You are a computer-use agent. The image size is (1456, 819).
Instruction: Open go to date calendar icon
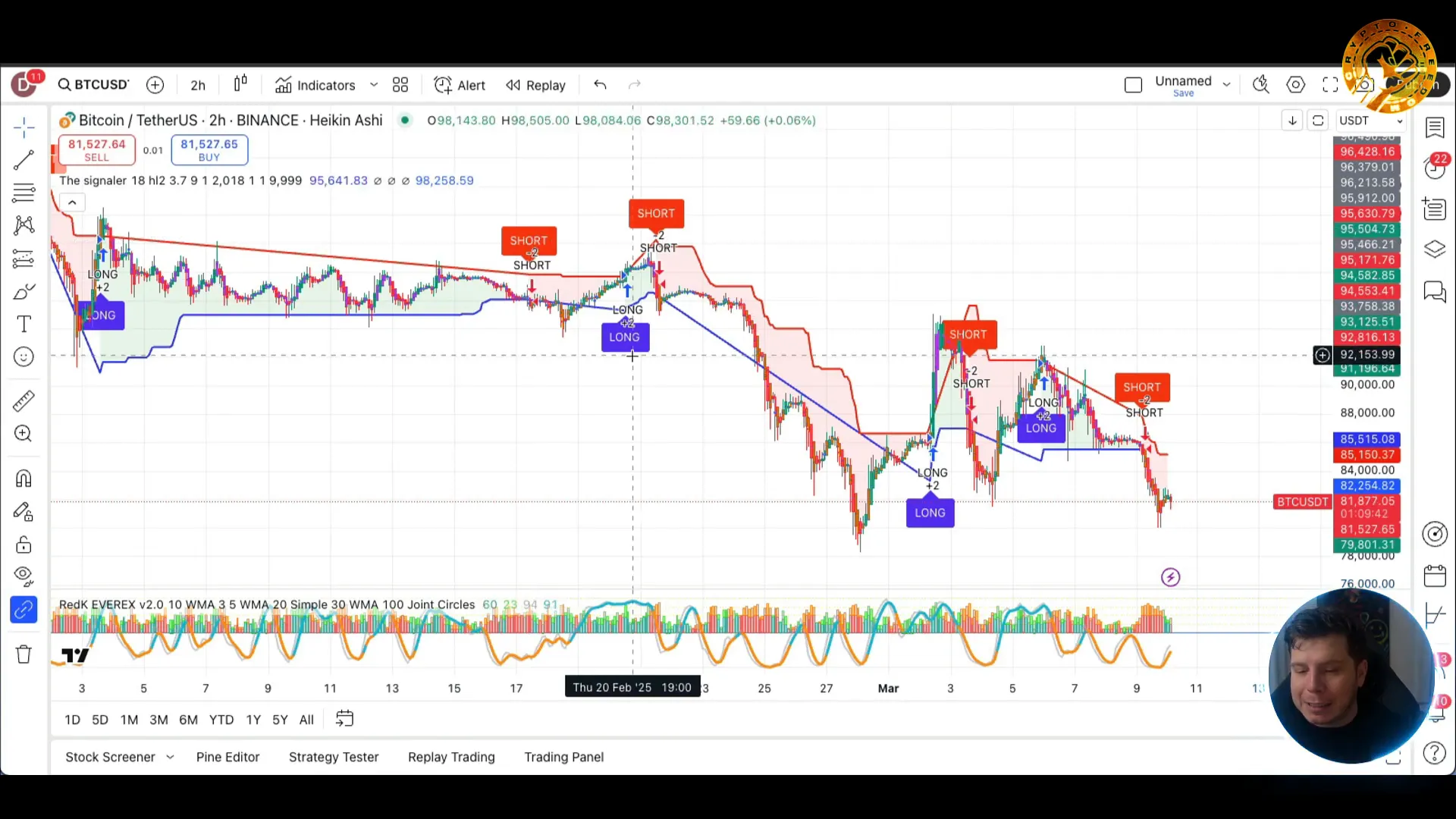click(x=344, y=719)
